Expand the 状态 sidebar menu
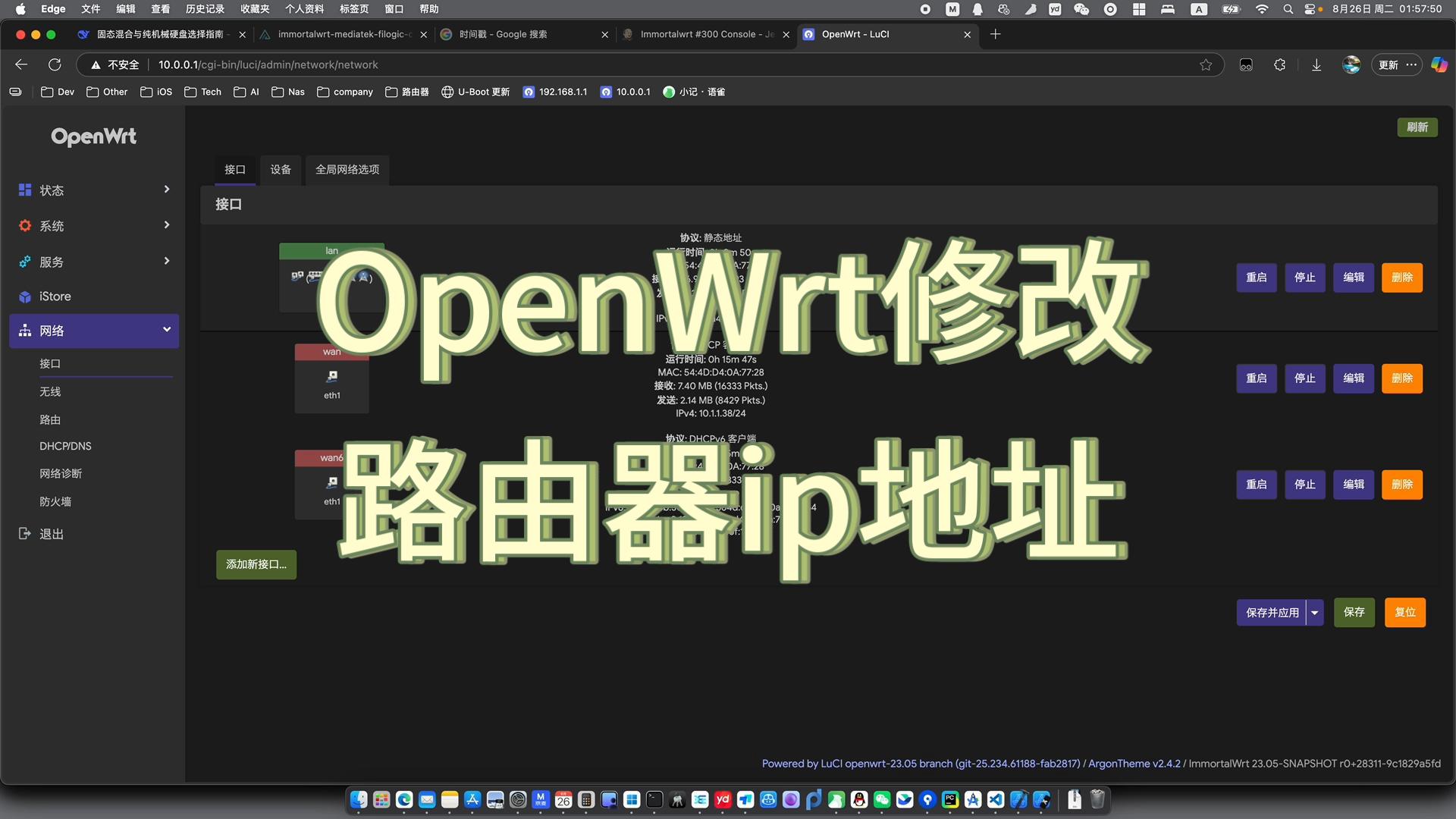Screen dimensions: 1456x819 coord(94,190)
